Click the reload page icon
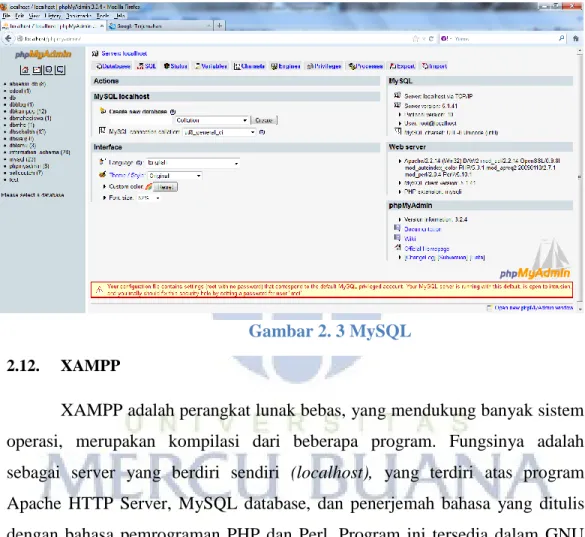The image size is (585, 537). coord(432,38)
